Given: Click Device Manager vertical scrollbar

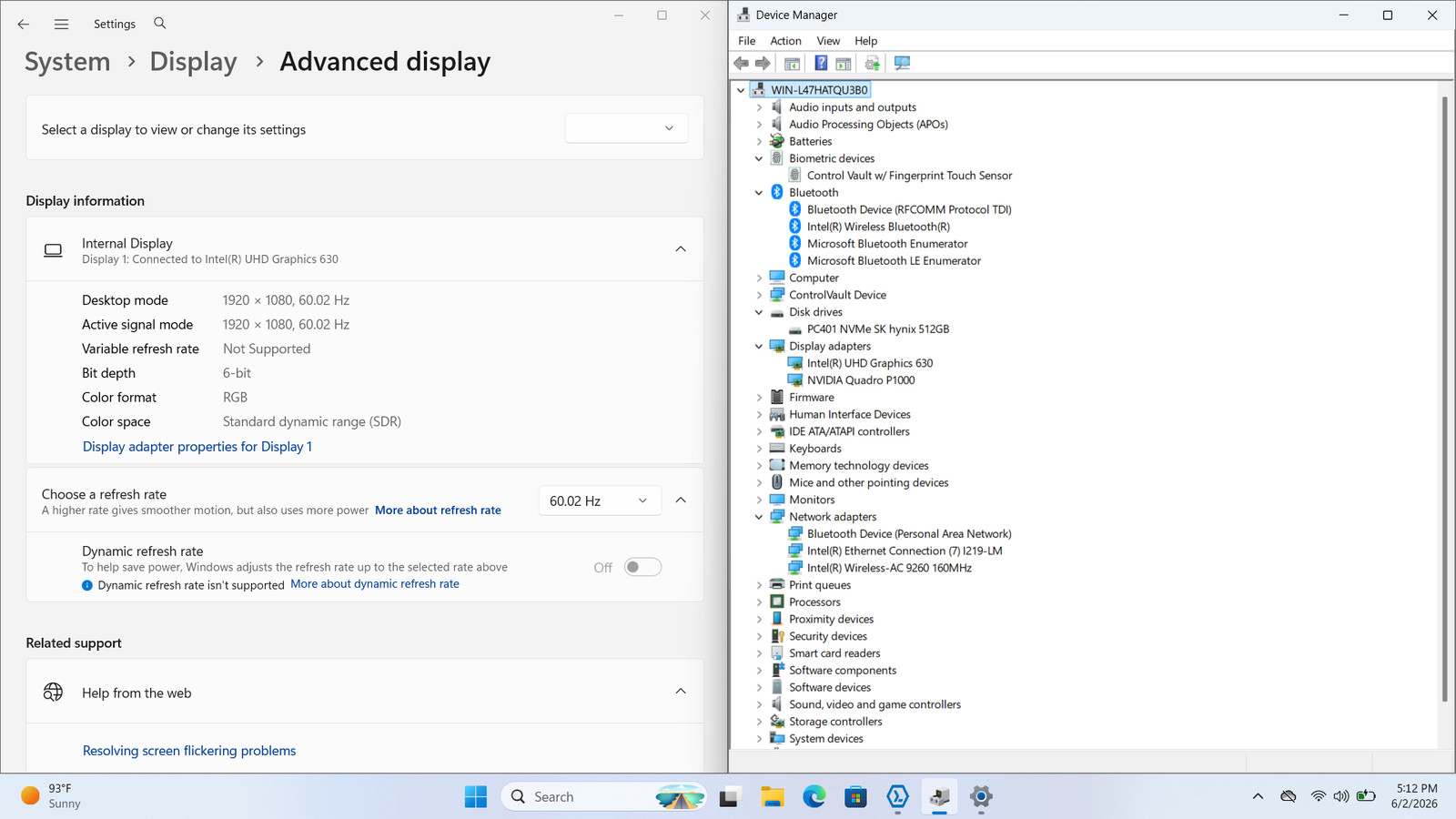Looking at the screenshot, I should pos(1445,399).
